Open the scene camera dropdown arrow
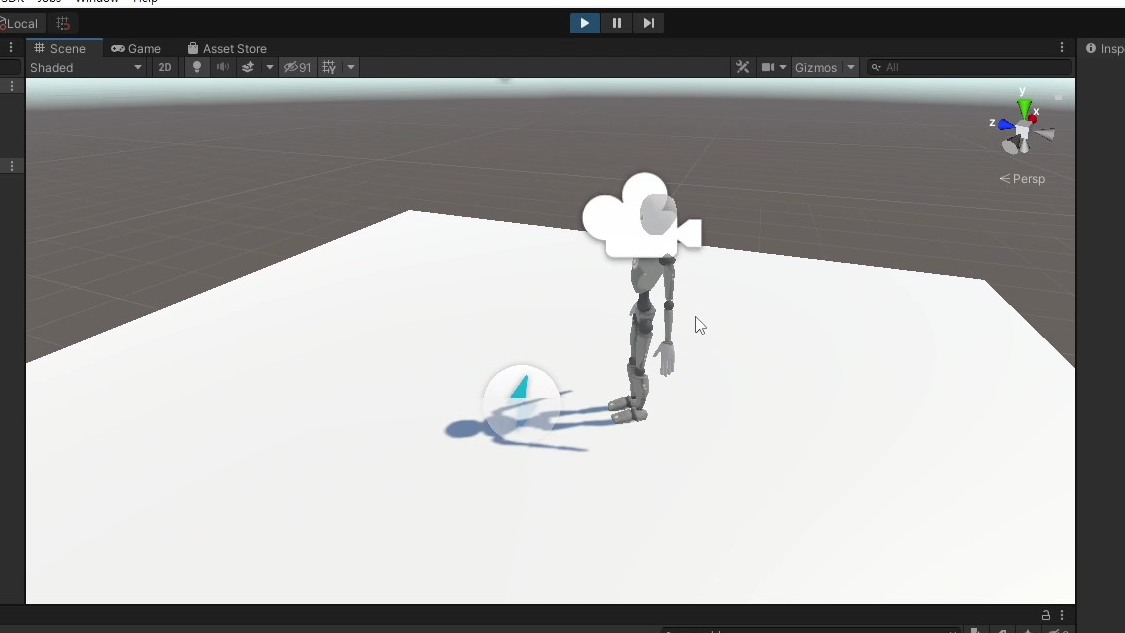This screenshot has width=1125, height=633. click(x=783, y=67)
